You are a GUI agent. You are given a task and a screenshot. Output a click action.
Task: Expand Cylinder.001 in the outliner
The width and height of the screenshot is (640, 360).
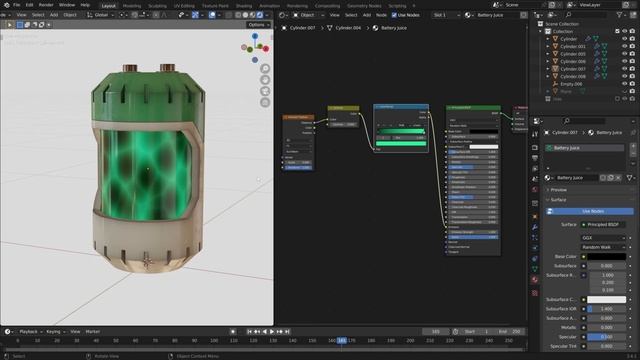pos(548,47)
